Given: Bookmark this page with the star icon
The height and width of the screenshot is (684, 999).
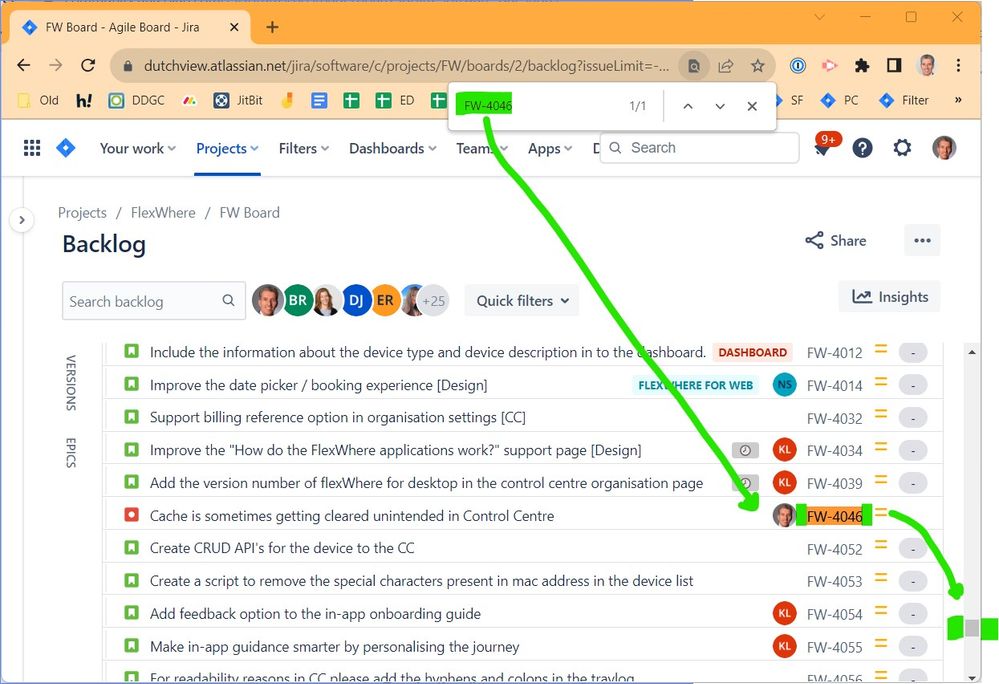Looking at the screenshot, I should point(758,66).
